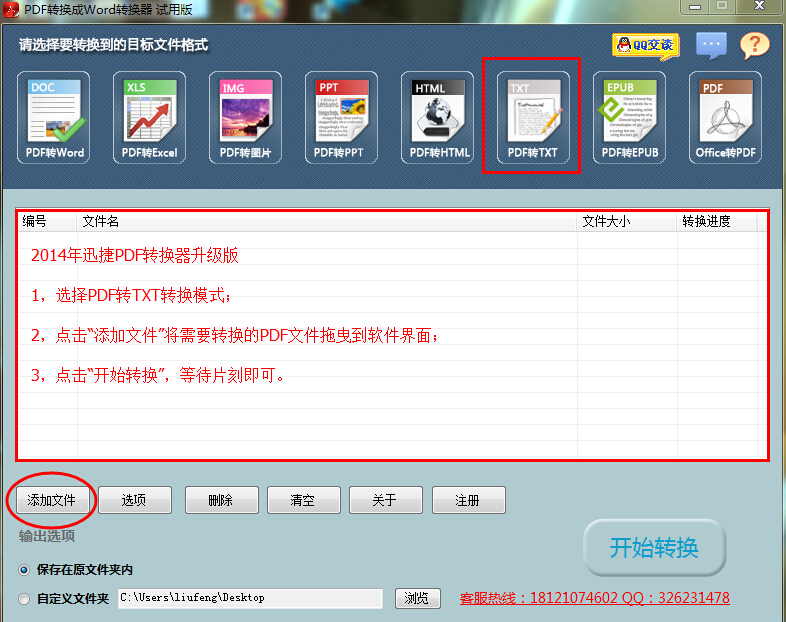This screenshot has height=622, width=786.
Task: Pick the PDF转PPT conversion icon
Action: click(341, 117)
